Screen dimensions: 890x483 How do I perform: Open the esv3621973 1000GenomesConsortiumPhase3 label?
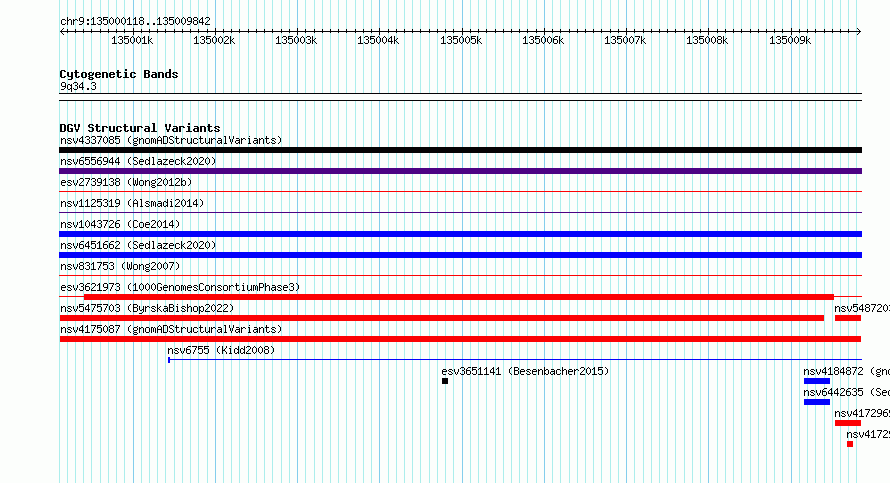180,287
